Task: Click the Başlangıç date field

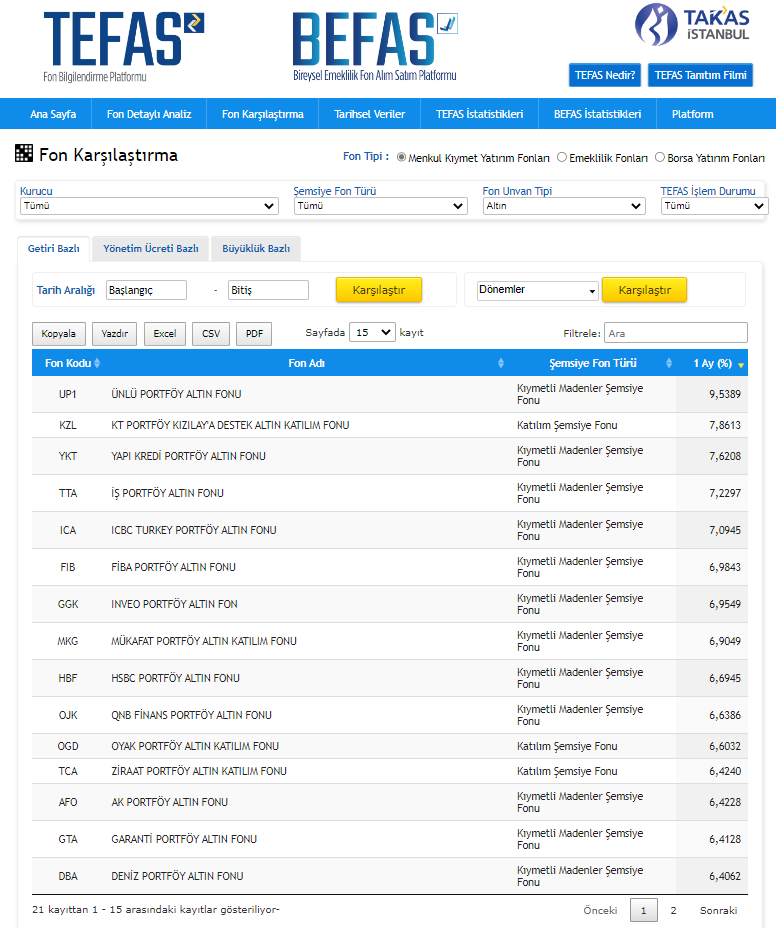Action: 146,290
